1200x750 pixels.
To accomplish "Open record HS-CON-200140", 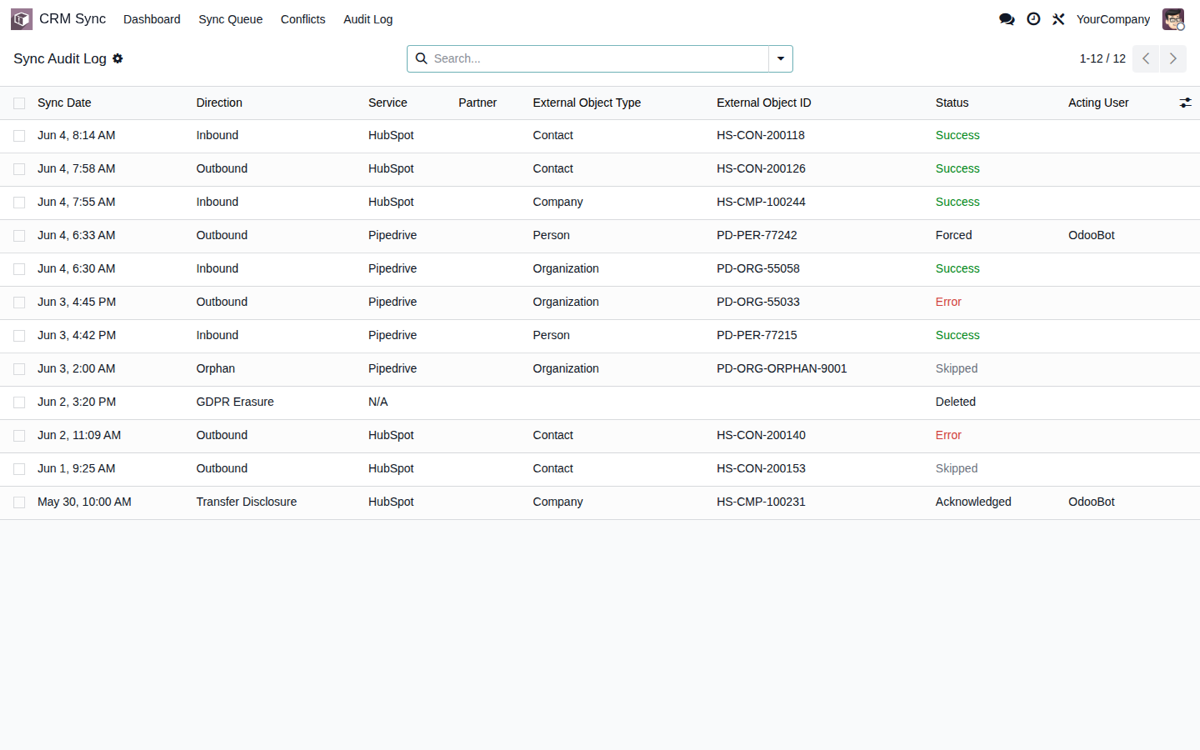I will click(x=761, y=435).
